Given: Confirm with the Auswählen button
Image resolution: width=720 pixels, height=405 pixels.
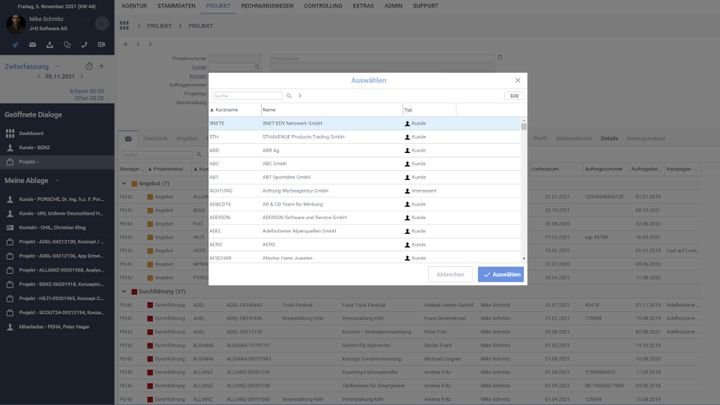Looking at the screenshot, I should (500, 274).
